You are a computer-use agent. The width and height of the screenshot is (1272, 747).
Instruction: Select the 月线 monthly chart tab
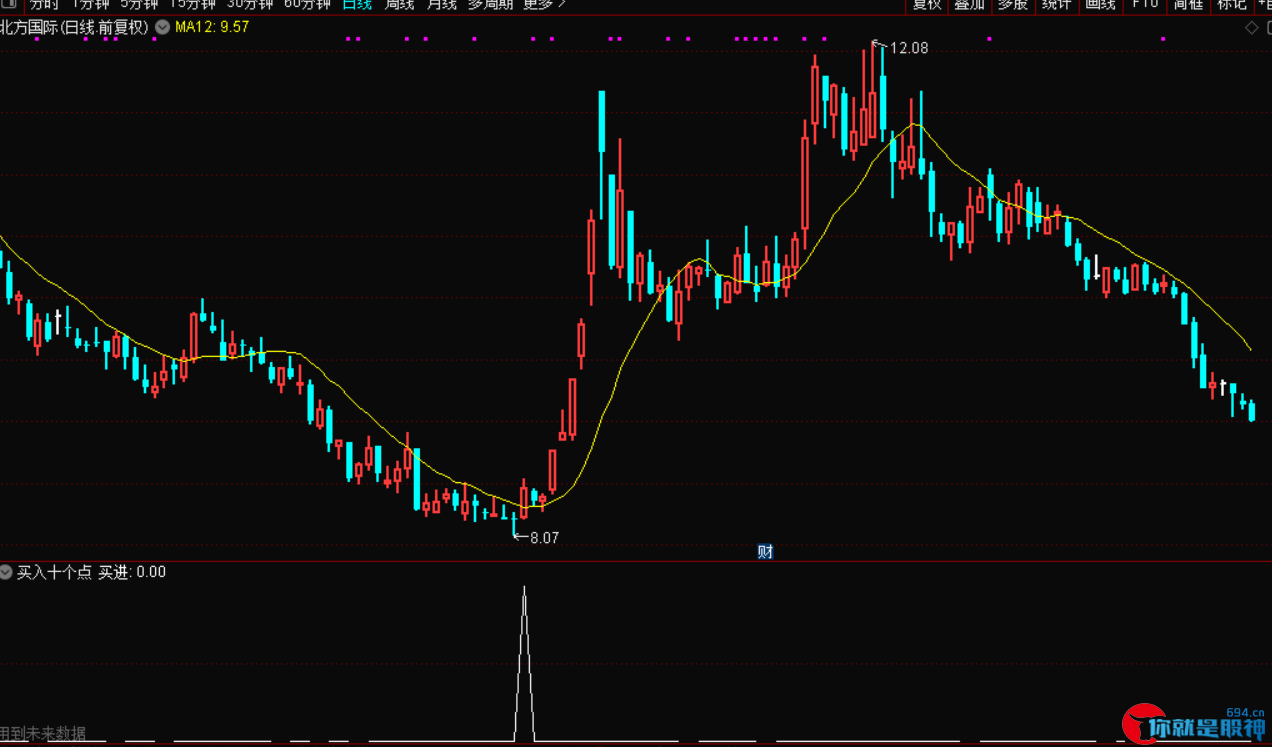click(x=442, y=4)
